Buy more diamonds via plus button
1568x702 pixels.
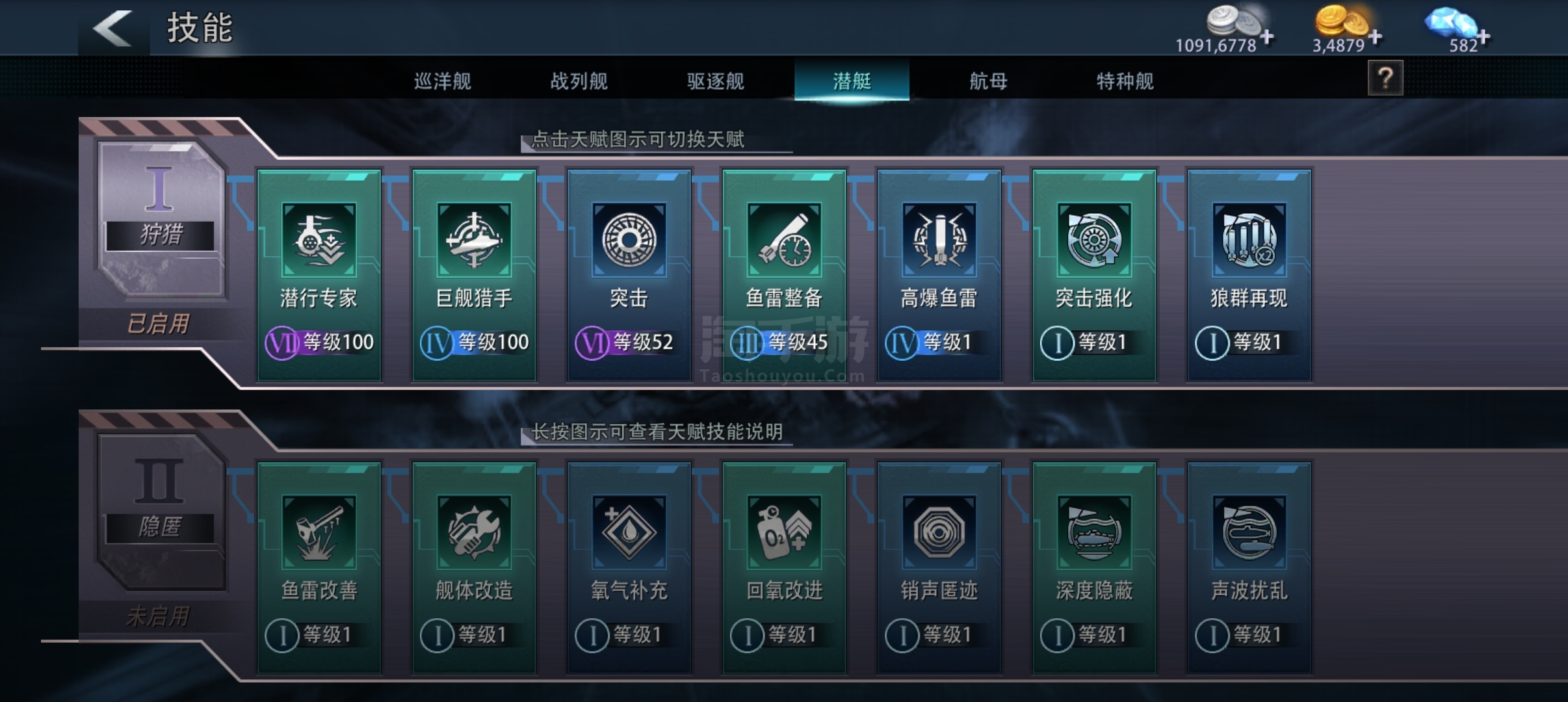[x=1483, y=37]
